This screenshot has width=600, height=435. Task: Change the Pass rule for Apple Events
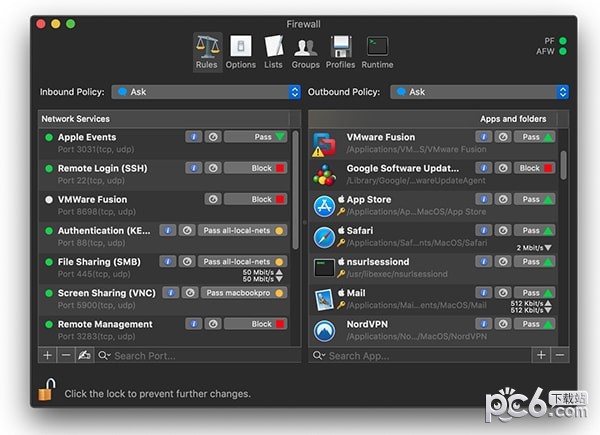(x=256, y=137)
